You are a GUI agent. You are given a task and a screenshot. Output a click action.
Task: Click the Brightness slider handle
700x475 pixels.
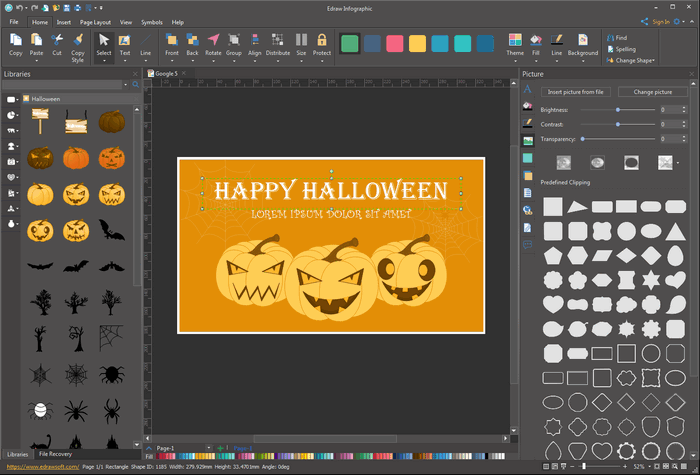coord(618,109)
